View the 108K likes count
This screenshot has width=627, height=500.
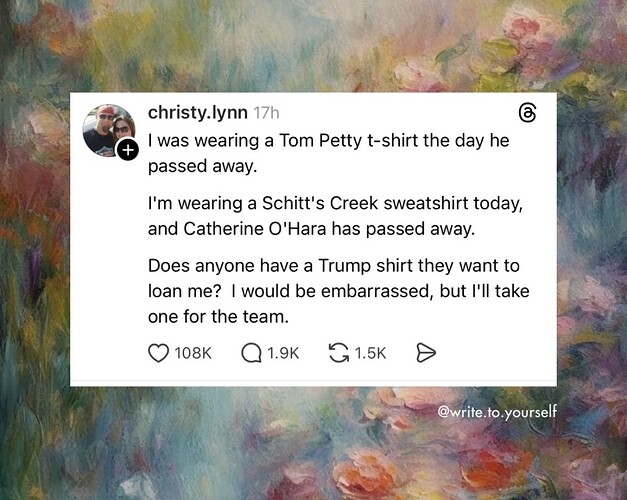[x=193, y=353]
